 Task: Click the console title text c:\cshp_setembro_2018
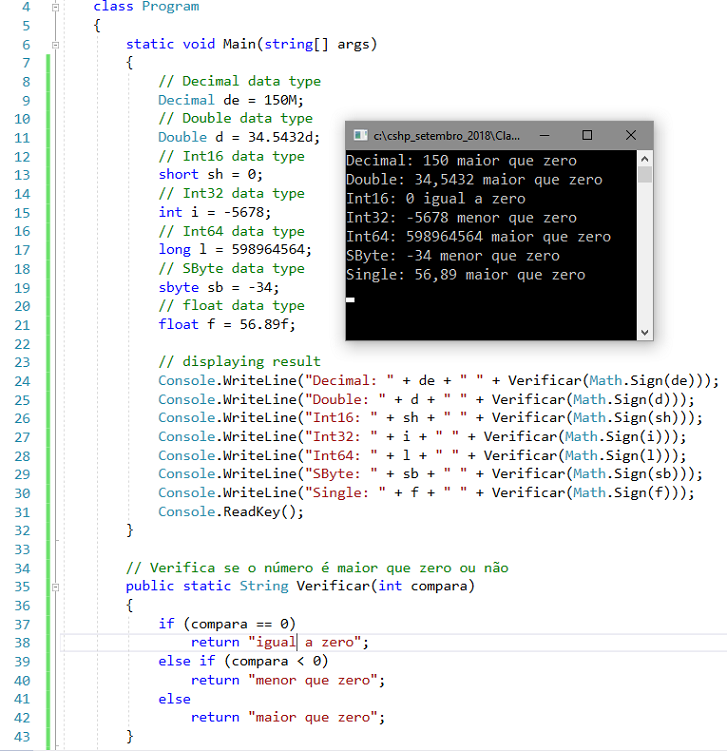pos(446,136)
